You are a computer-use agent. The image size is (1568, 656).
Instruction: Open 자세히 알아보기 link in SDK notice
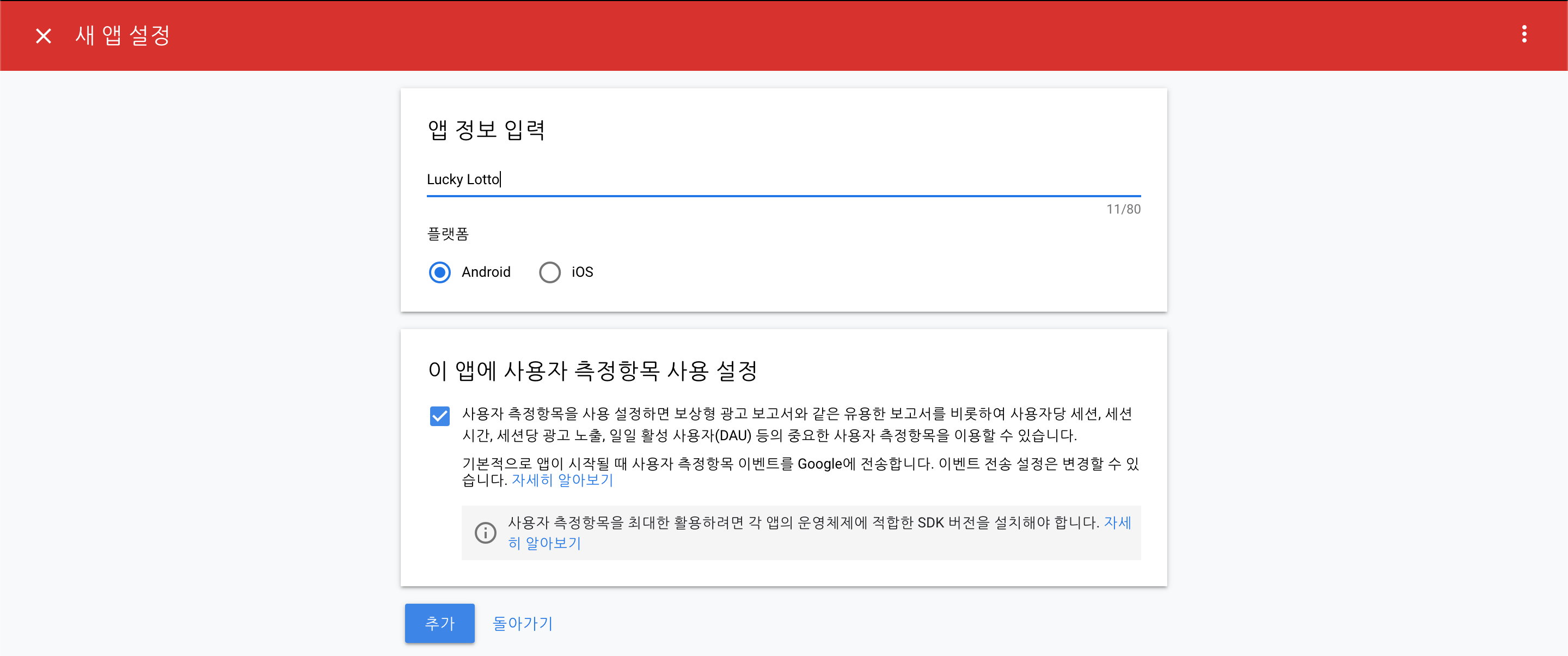[x=544, y=543]
